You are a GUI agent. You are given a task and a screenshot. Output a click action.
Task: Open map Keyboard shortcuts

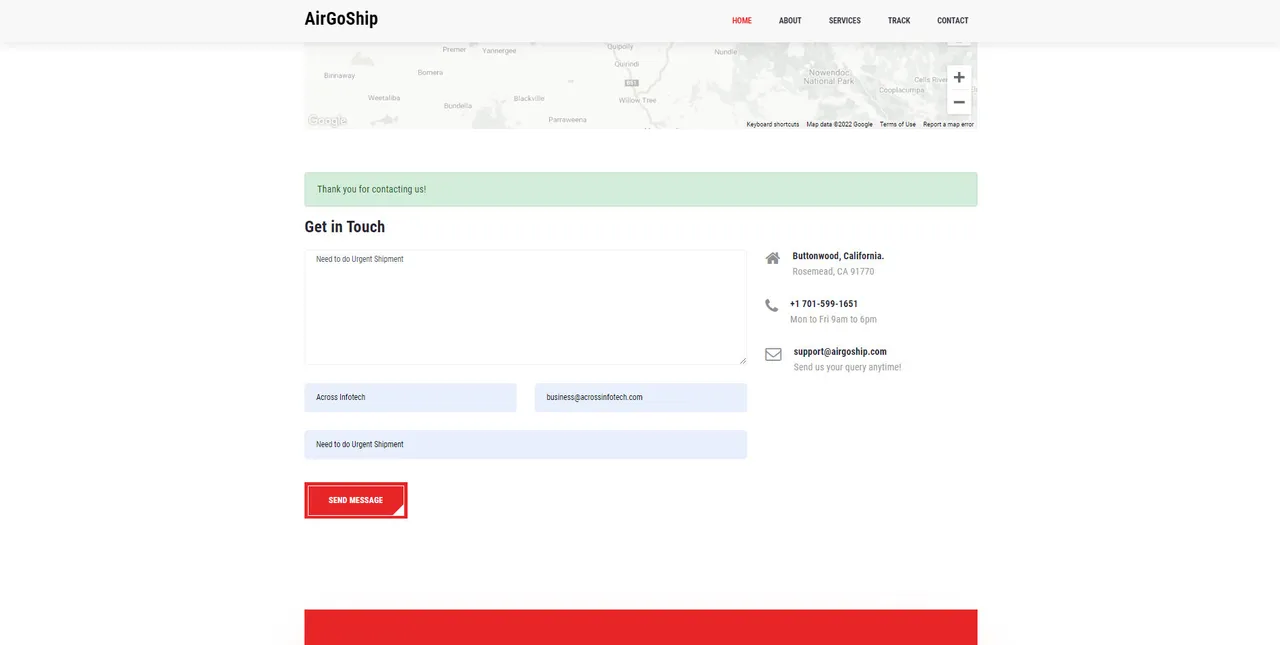[773, 124]
